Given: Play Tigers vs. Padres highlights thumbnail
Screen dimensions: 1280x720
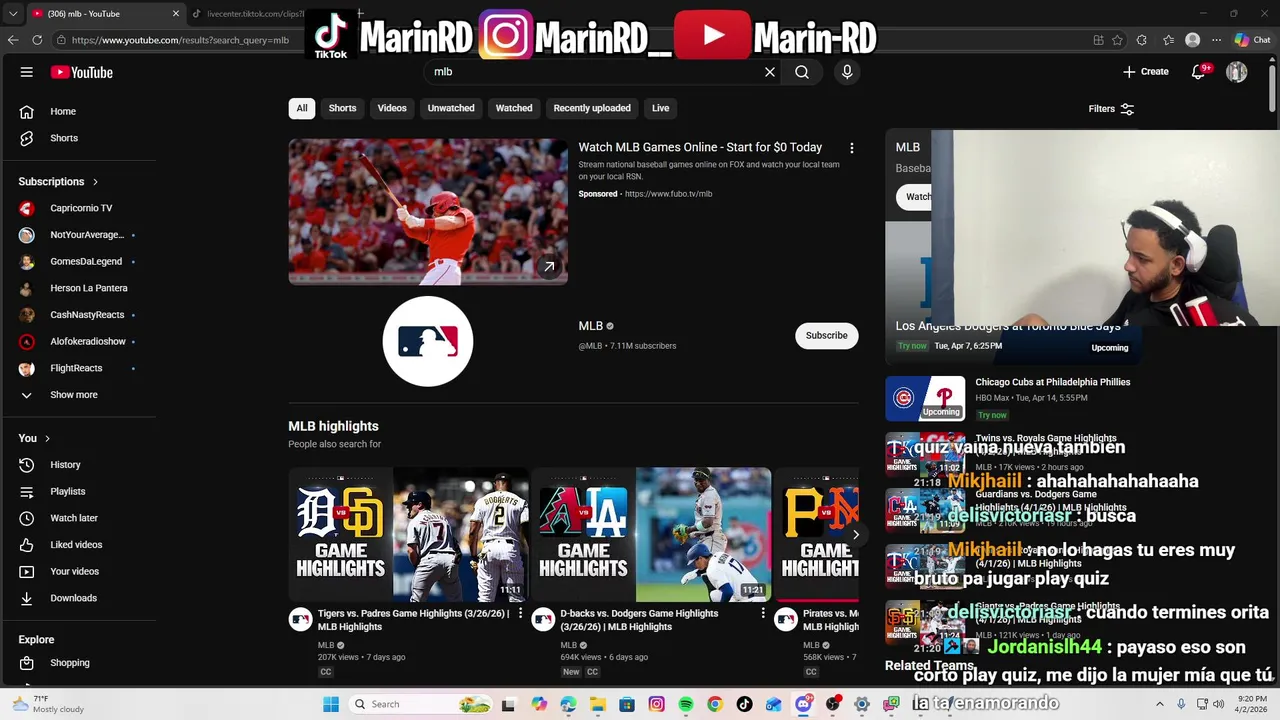Looking at the screenshot, I should 409,535.
